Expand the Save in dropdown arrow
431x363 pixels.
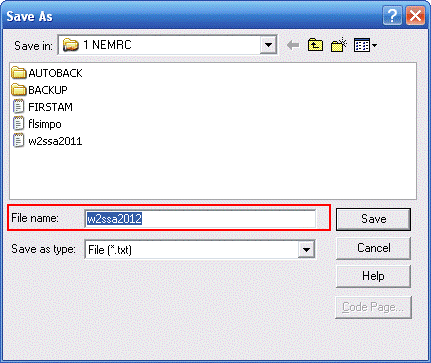(268, 45)
